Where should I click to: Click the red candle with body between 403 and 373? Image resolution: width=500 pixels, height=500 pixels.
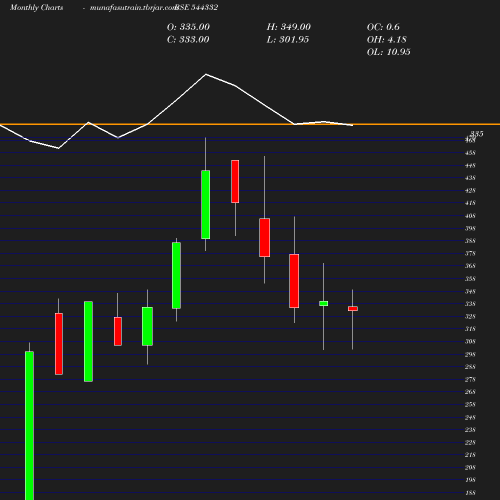[x=265, y=237]
